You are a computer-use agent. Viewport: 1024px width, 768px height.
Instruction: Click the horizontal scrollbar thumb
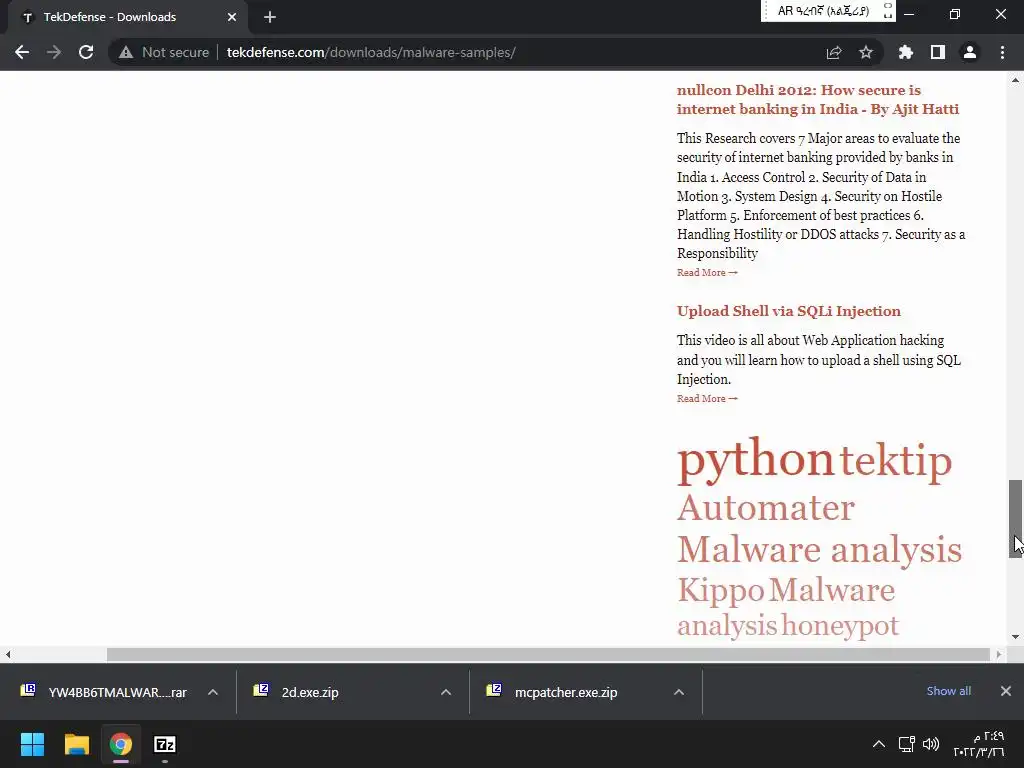pyautogui.click(x=549, y=654)
